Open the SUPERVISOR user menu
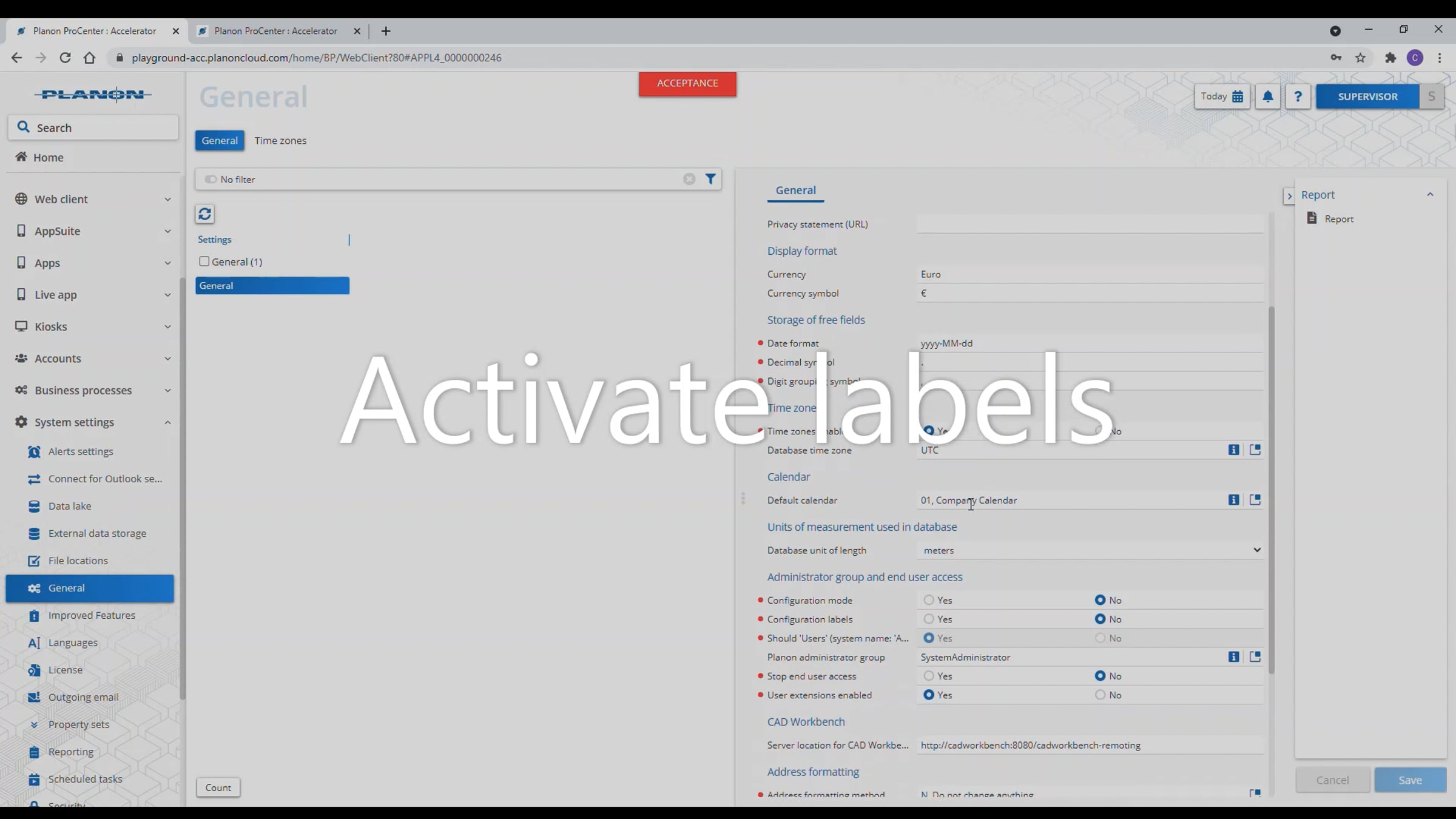Viewport: 1456px width, 819px height. tap(1367, 96)
